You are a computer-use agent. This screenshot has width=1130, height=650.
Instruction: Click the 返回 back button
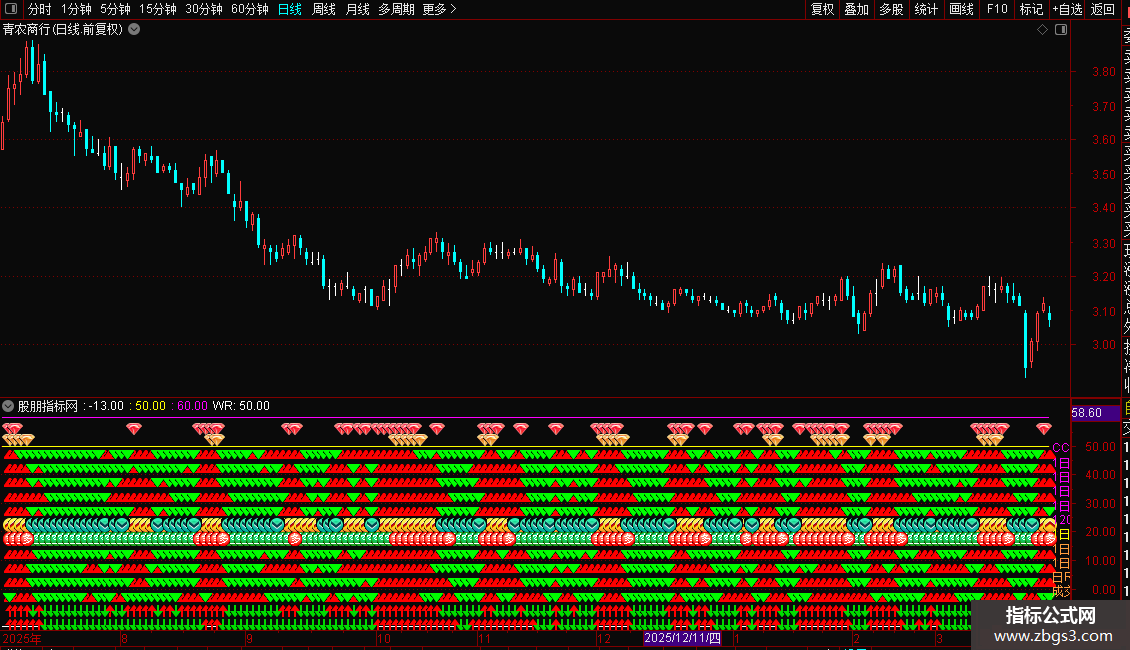[x=1103, y=9]
